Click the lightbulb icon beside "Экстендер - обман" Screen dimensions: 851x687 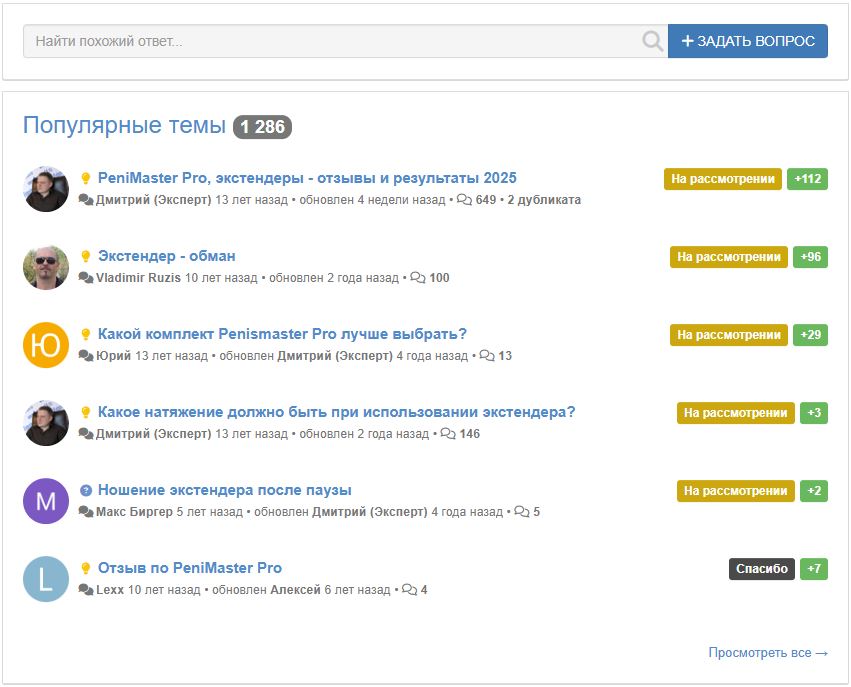(x=86, y=257)
